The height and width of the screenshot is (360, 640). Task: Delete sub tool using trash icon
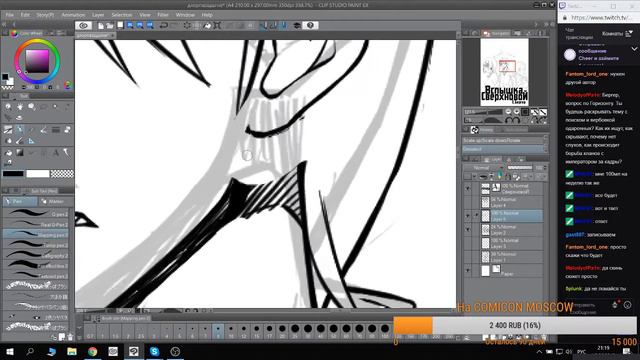tap(70, 337)
